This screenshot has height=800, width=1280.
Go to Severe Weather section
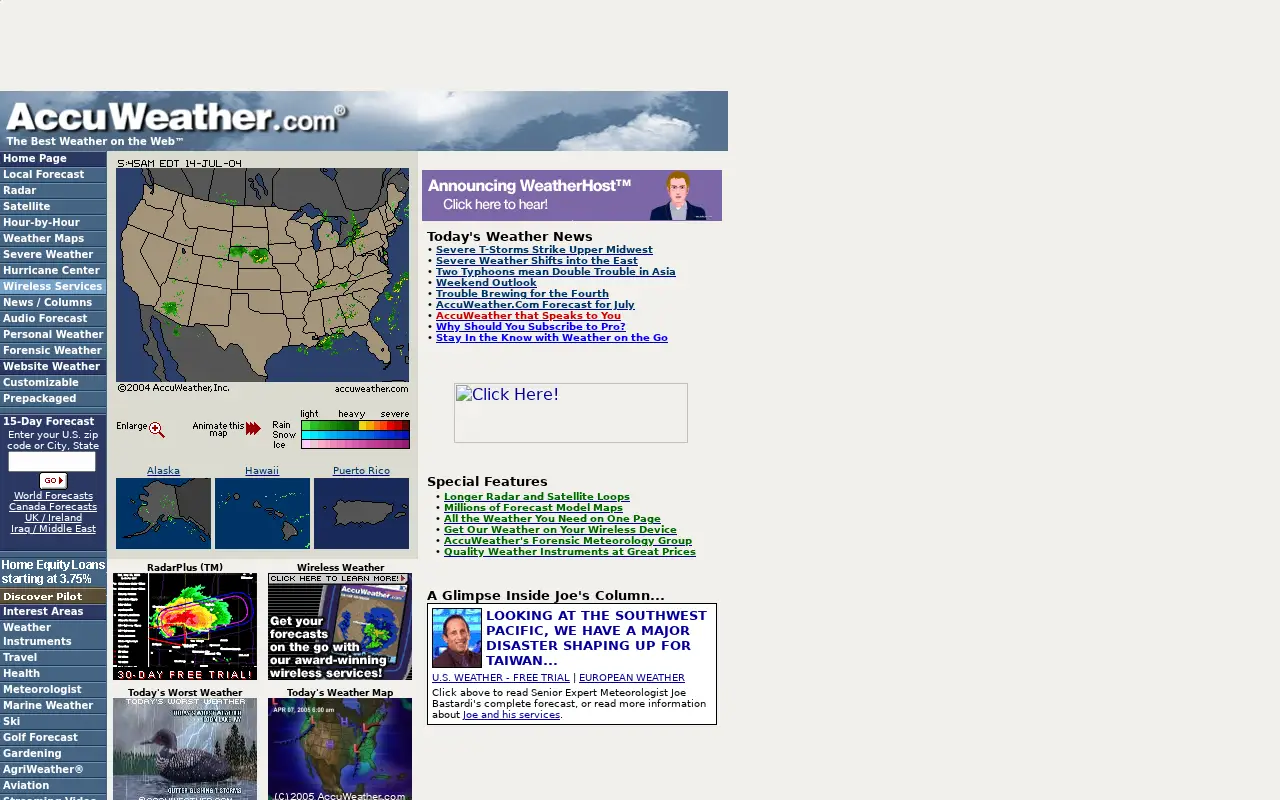pyautogui.click(x=53, y=255)
